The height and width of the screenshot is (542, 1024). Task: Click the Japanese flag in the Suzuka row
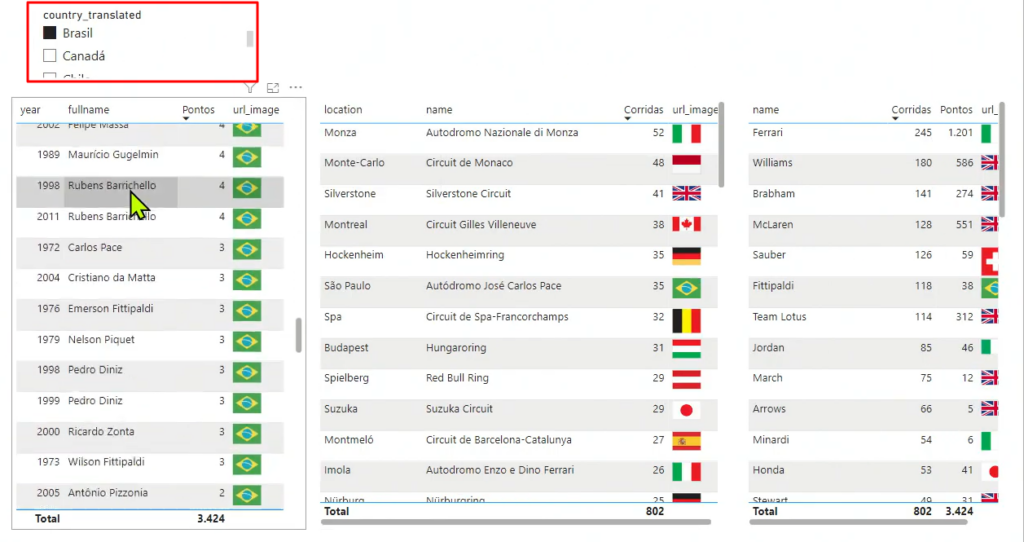(x=686, y=409)
